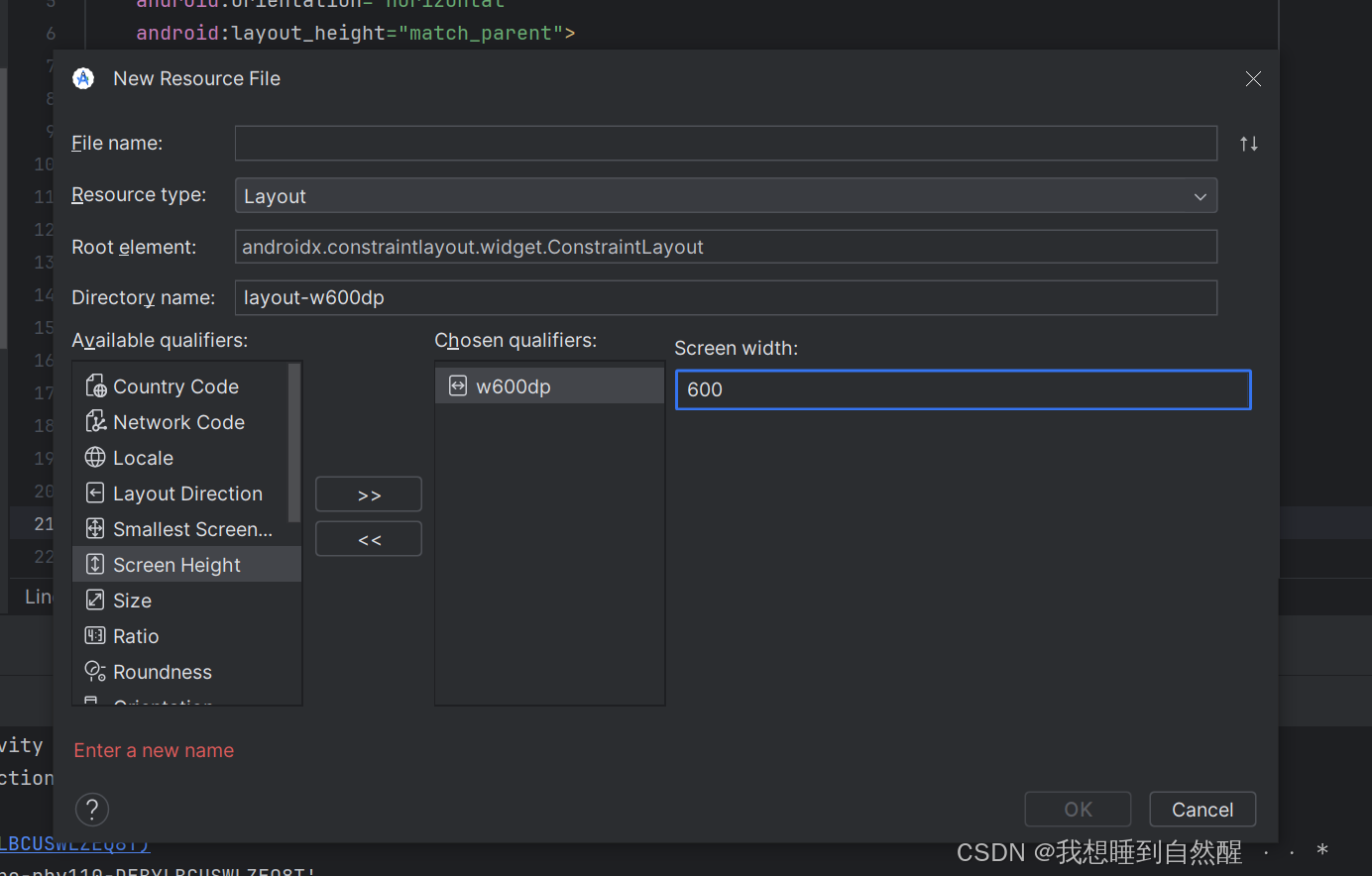Click the Layout Direction icon
Image resolution: width=1372 pixels, height=876 pixels.
click(95, 493)
